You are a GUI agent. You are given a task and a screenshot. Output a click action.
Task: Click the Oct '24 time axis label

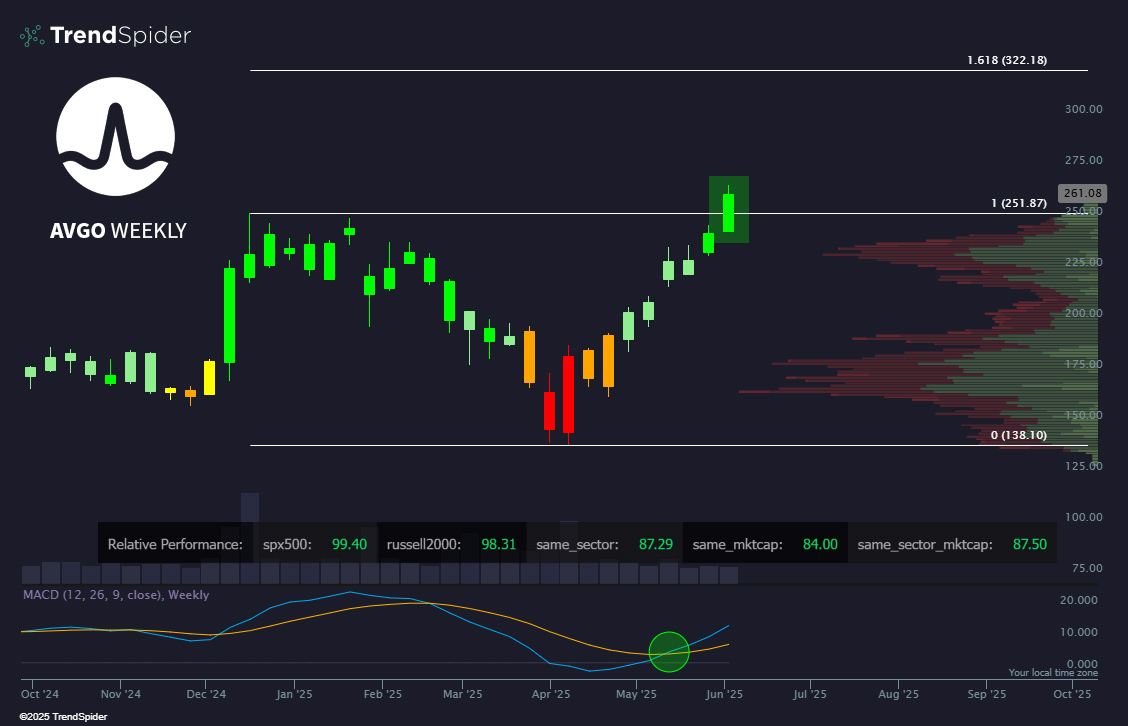[40, 694]
